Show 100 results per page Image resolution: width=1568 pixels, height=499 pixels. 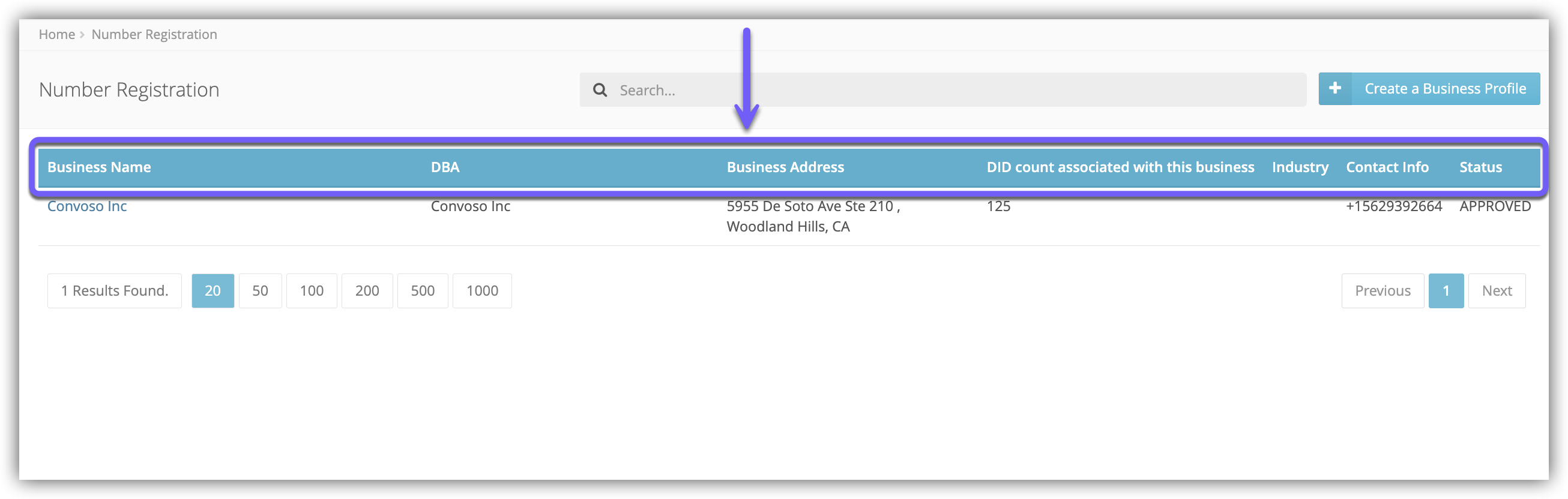tap(311, 290)
